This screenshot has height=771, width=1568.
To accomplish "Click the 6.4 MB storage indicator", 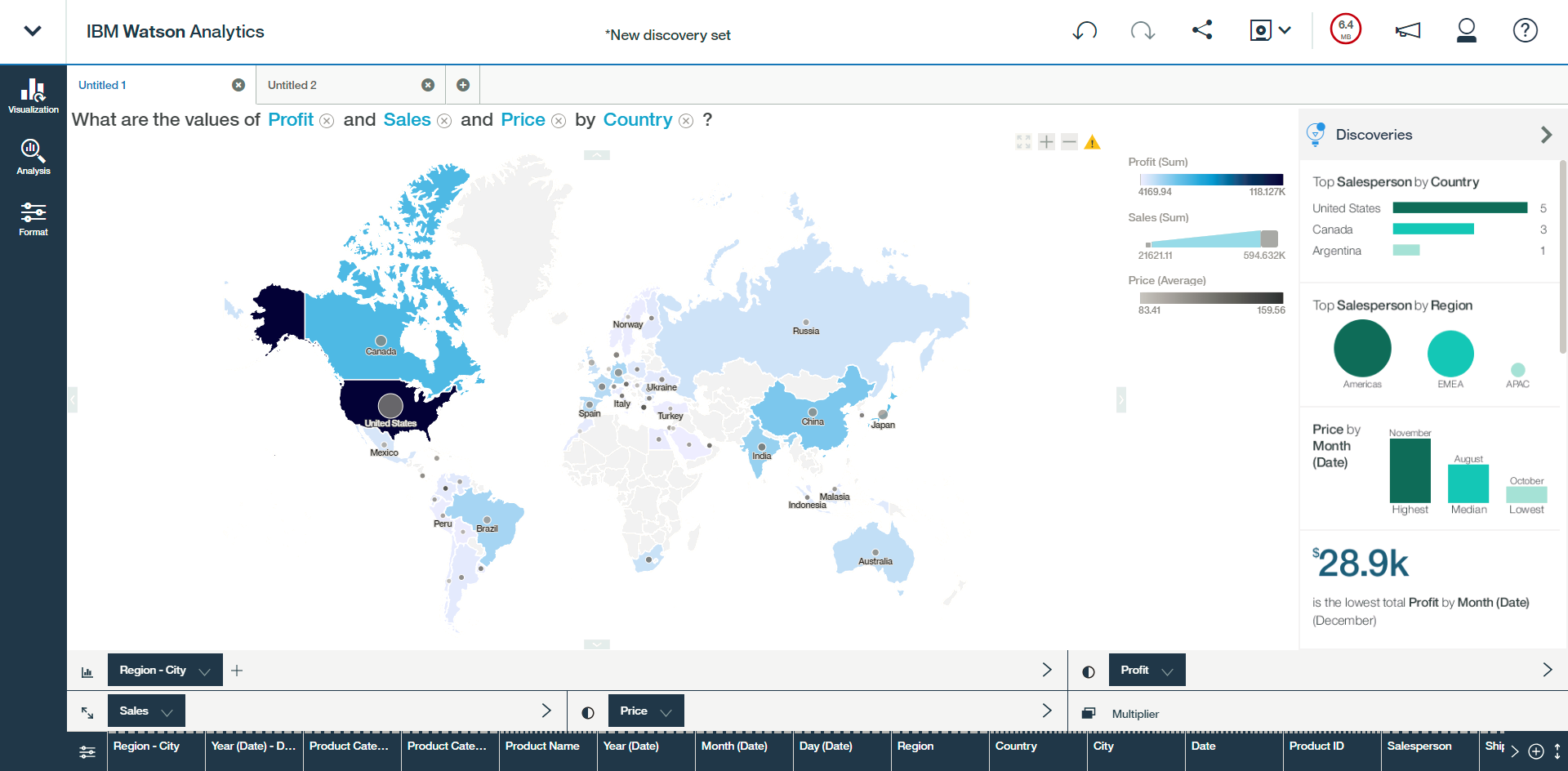I will pos(1346,29).
